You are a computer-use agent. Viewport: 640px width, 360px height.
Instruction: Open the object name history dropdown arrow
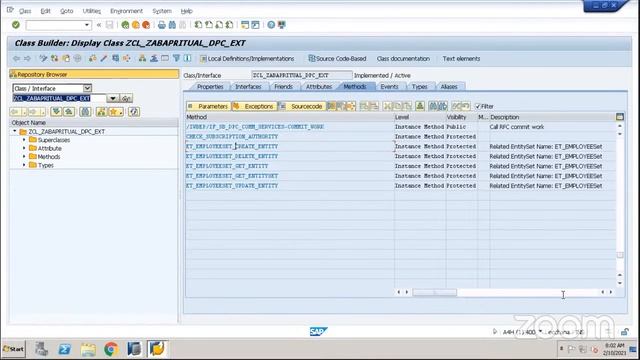tap(112, 98)
